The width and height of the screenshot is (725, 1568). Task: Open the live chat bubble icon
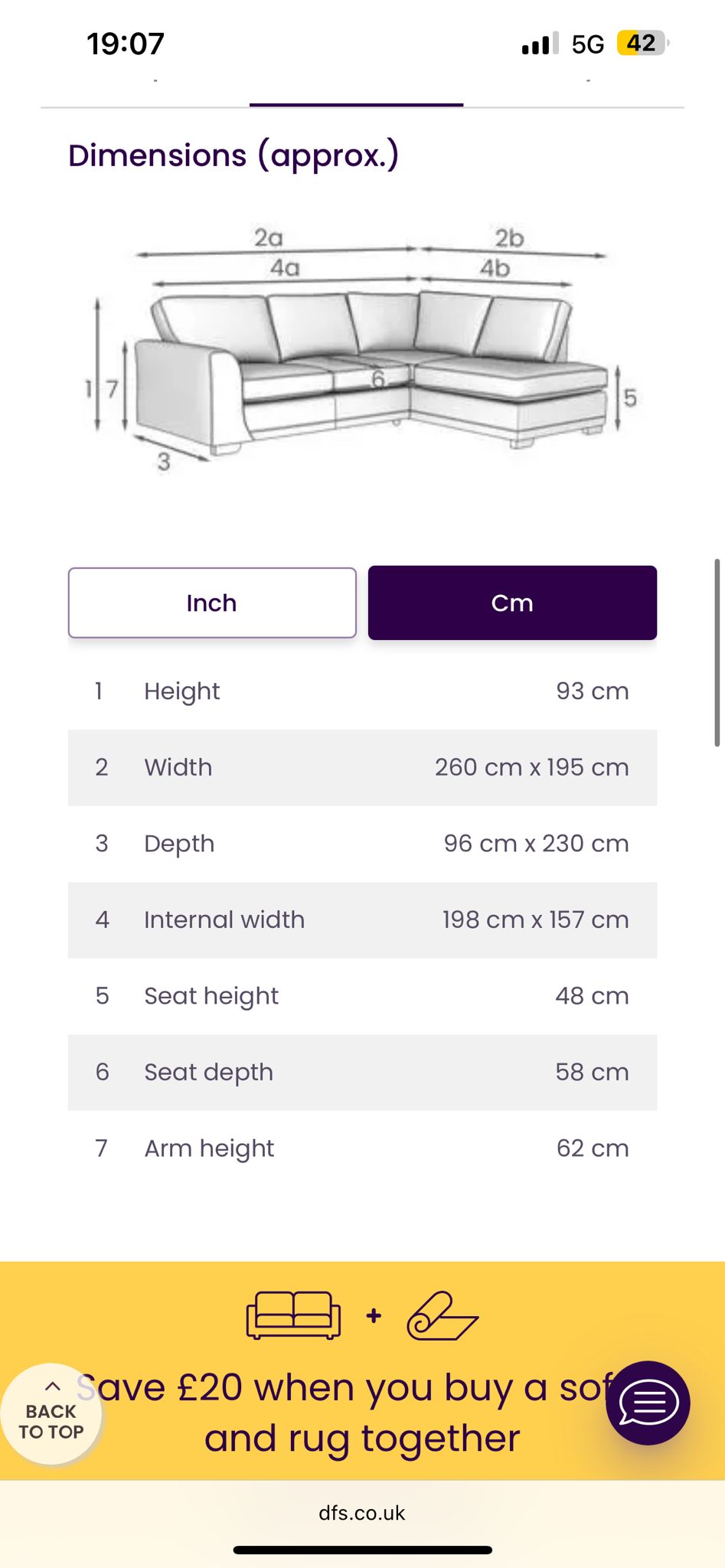tap(648, 1403)
